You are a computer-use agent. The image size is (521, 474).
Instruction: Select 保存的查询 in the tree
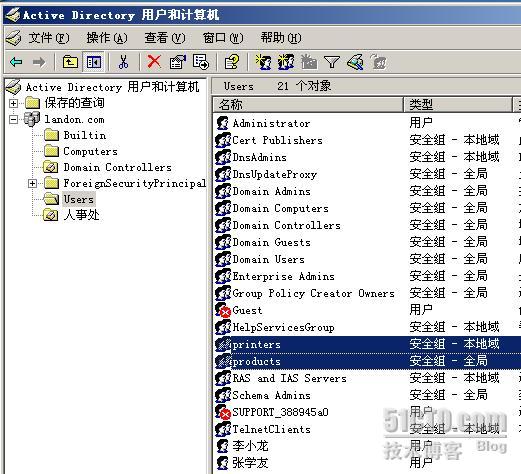pos(75,103)
